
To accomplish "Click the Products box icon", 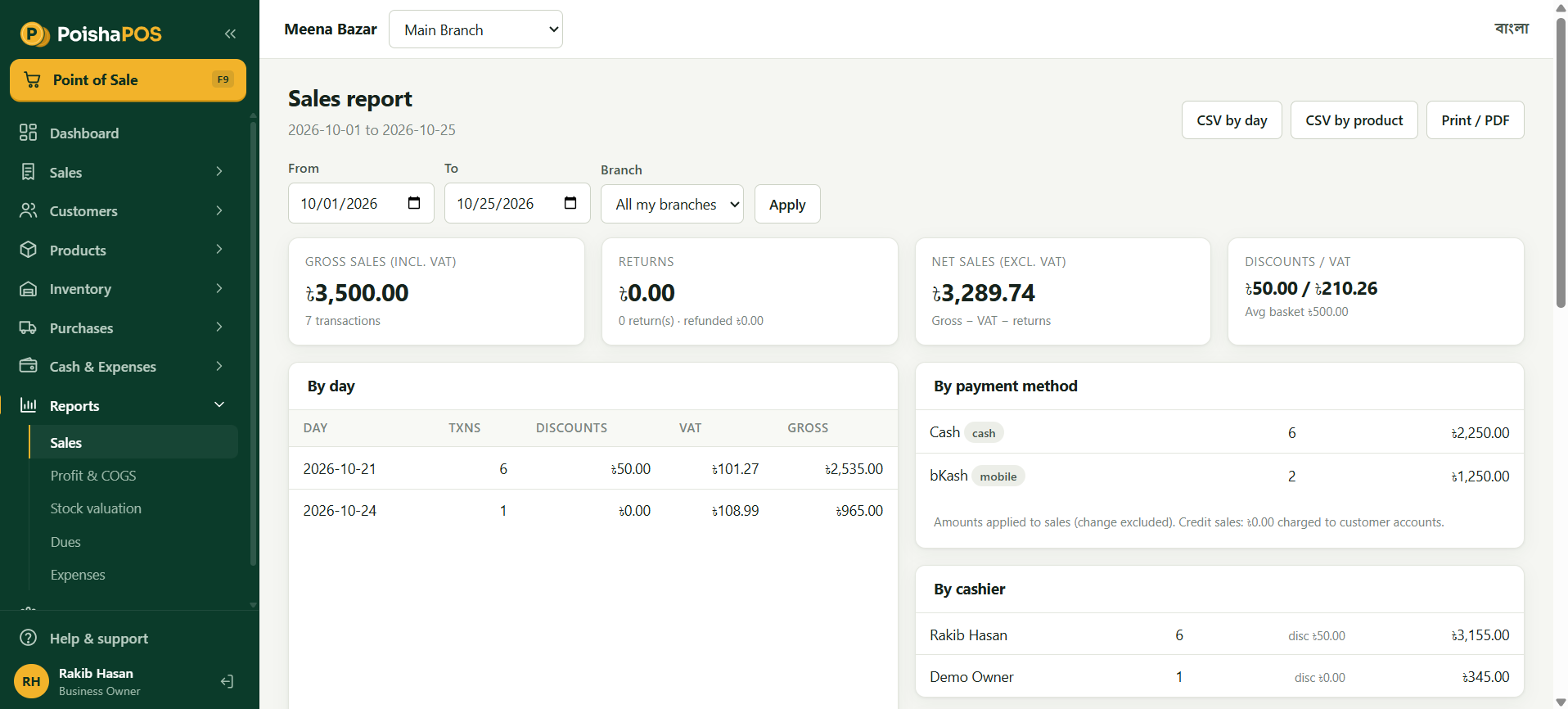I will [29, 250].
